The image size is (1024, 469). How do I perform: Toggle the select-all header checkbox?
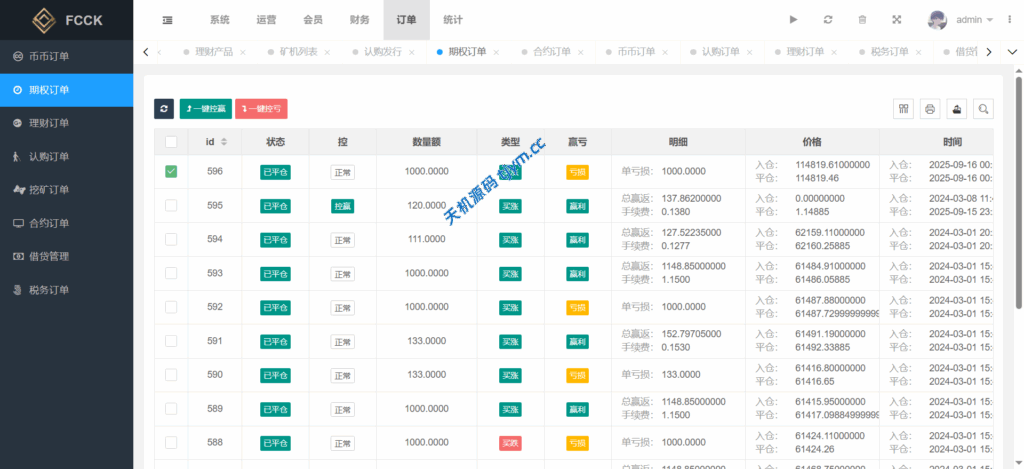tap(171, 142)
